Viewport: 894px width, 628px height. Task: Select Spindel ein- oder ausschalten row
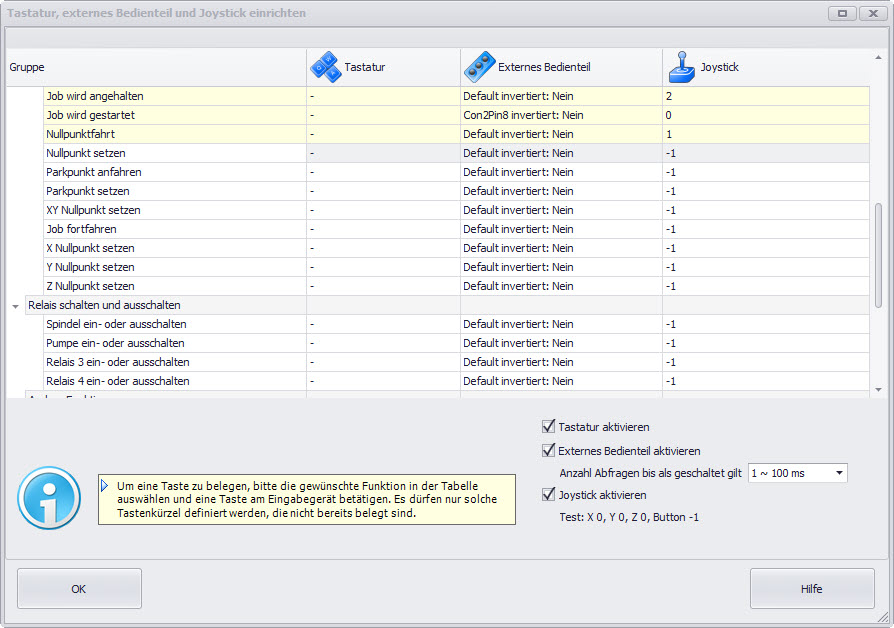(x=116, y=324)
